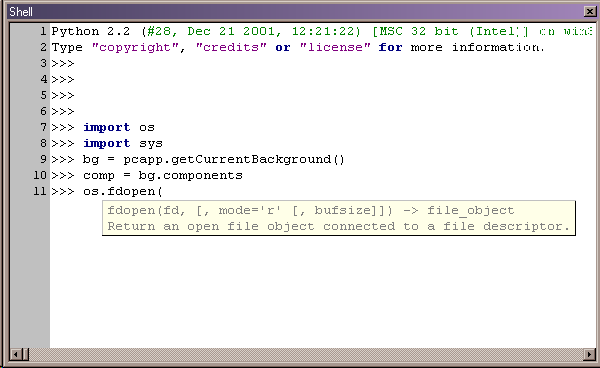Click the 'pcapp.getCurrentBackground()' text
The height and width of the screenshot is (368, 600).
234,160
